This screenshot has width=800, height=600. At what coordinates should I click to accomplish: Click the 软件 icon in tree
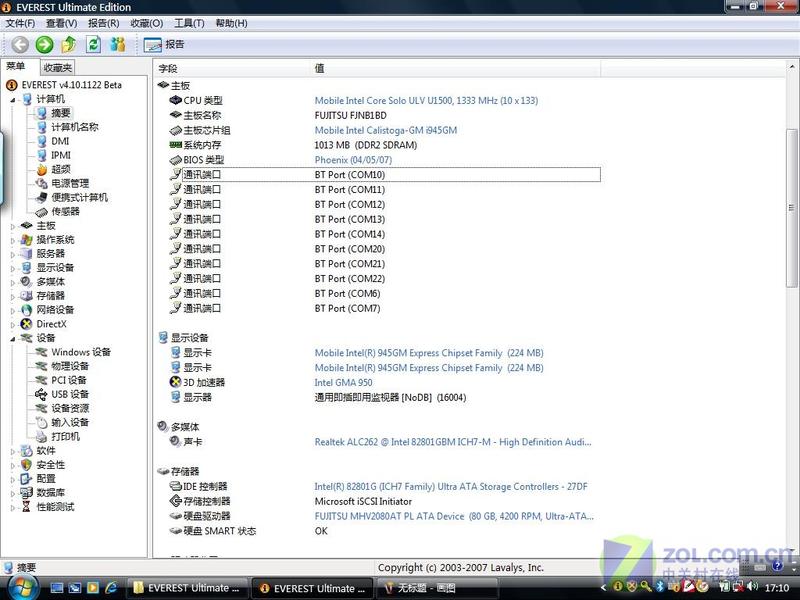point(27,451)
